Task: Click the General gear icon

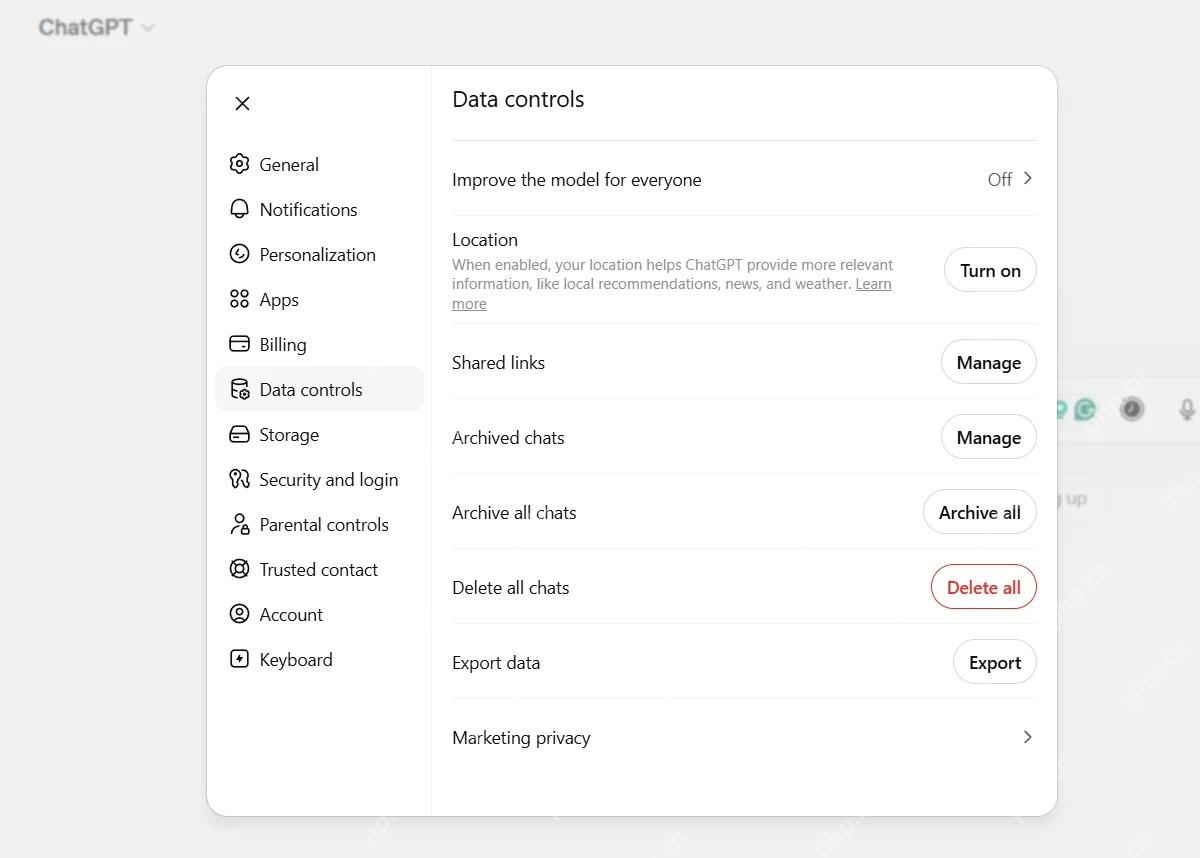Action: pyautogui.click(x=239, y=164)
